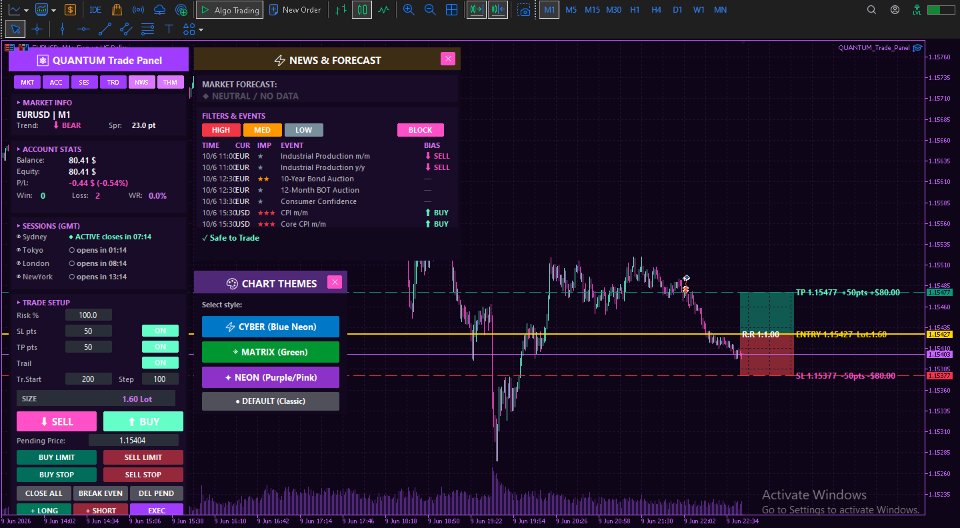The height and width of the screenshot is (528, 960).
Task: Select the text label tool
Action: (x=169, y=29)
